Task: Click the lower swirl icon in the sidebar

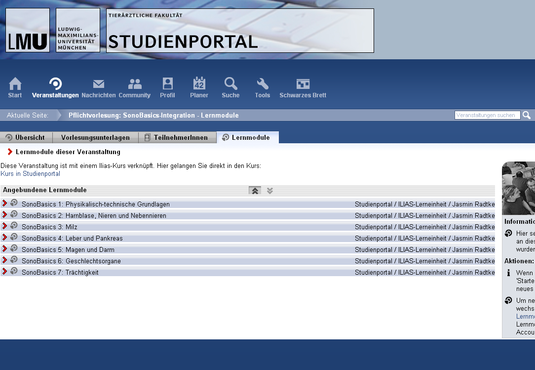Action: (x=508, y=300)
